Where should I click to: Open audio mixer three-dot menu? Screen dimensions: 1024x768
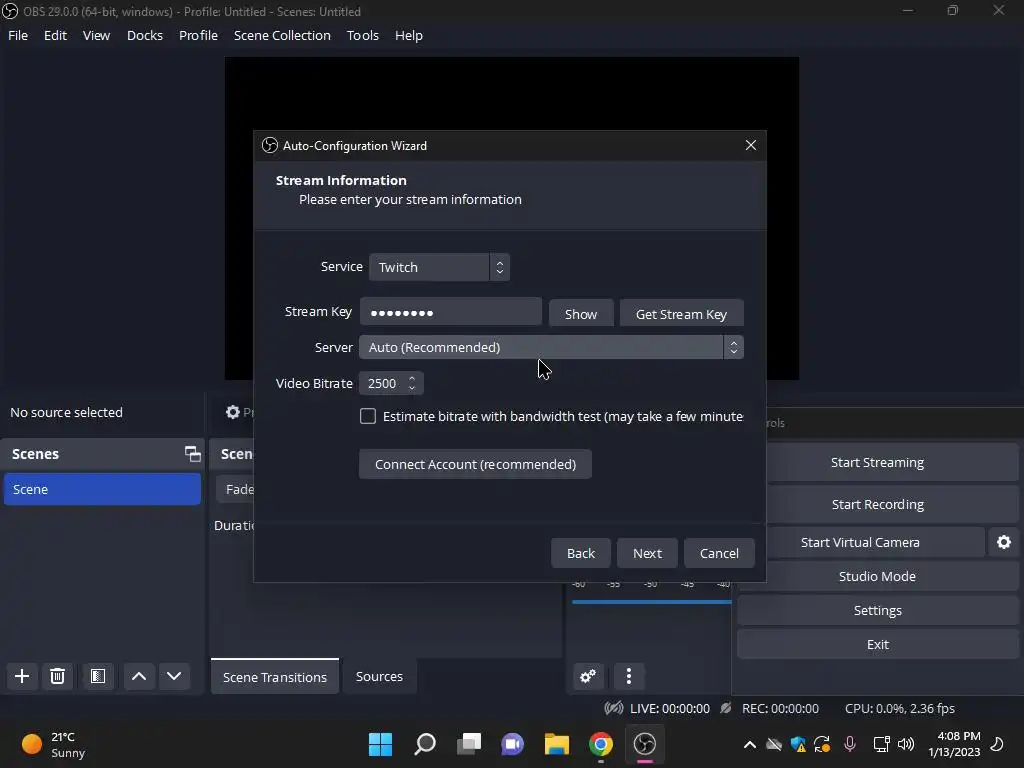point(629,676)
